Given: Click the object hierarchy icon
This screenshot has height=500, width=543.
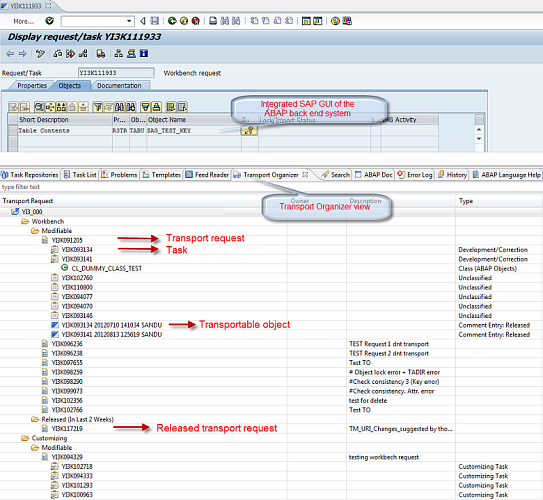Looking at the screenshot, I should click(118, 54).
